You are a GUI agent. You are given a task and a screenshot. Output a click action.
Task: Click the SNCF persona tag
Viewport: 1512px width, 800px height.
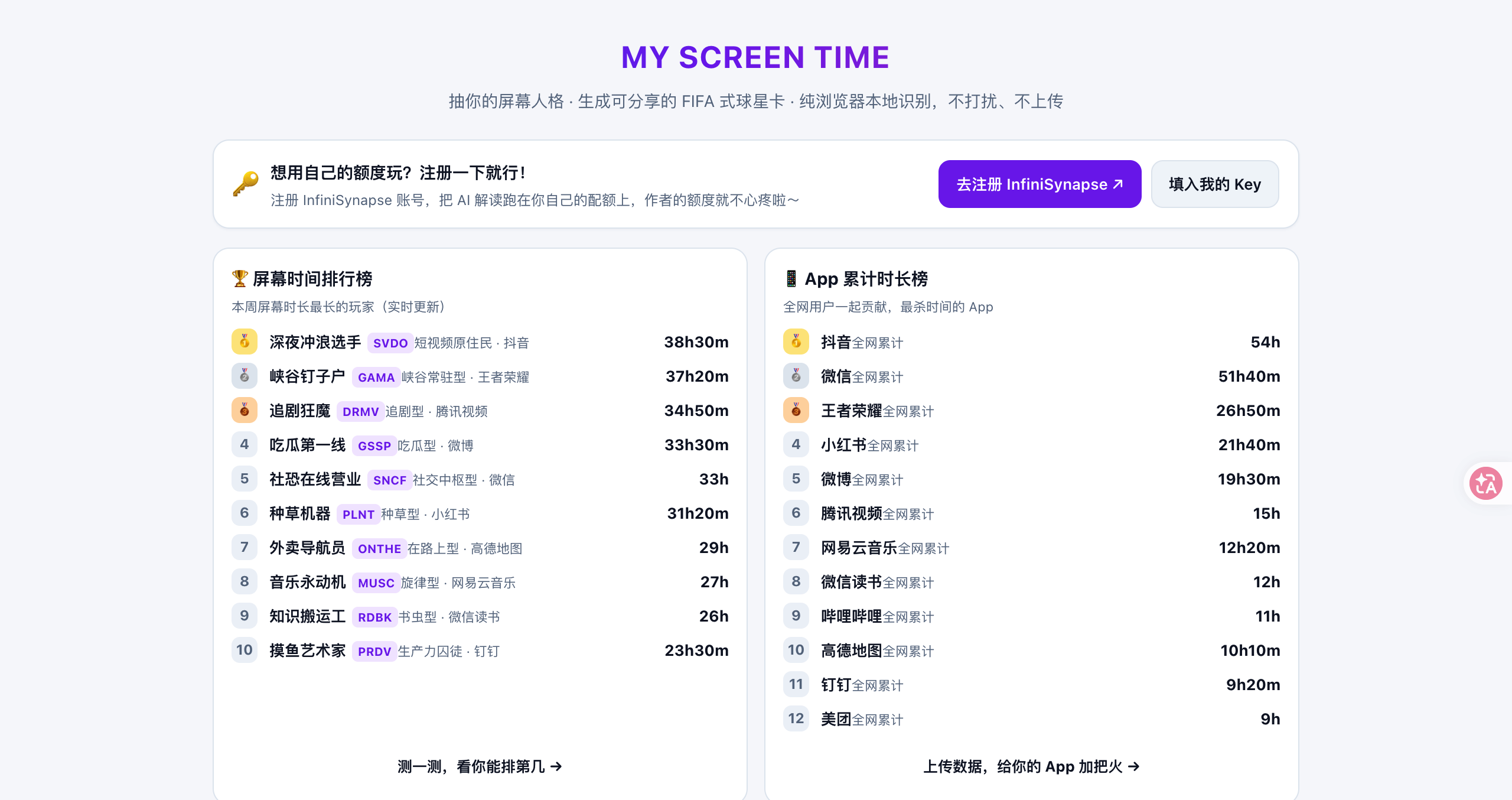coord(390,480)
